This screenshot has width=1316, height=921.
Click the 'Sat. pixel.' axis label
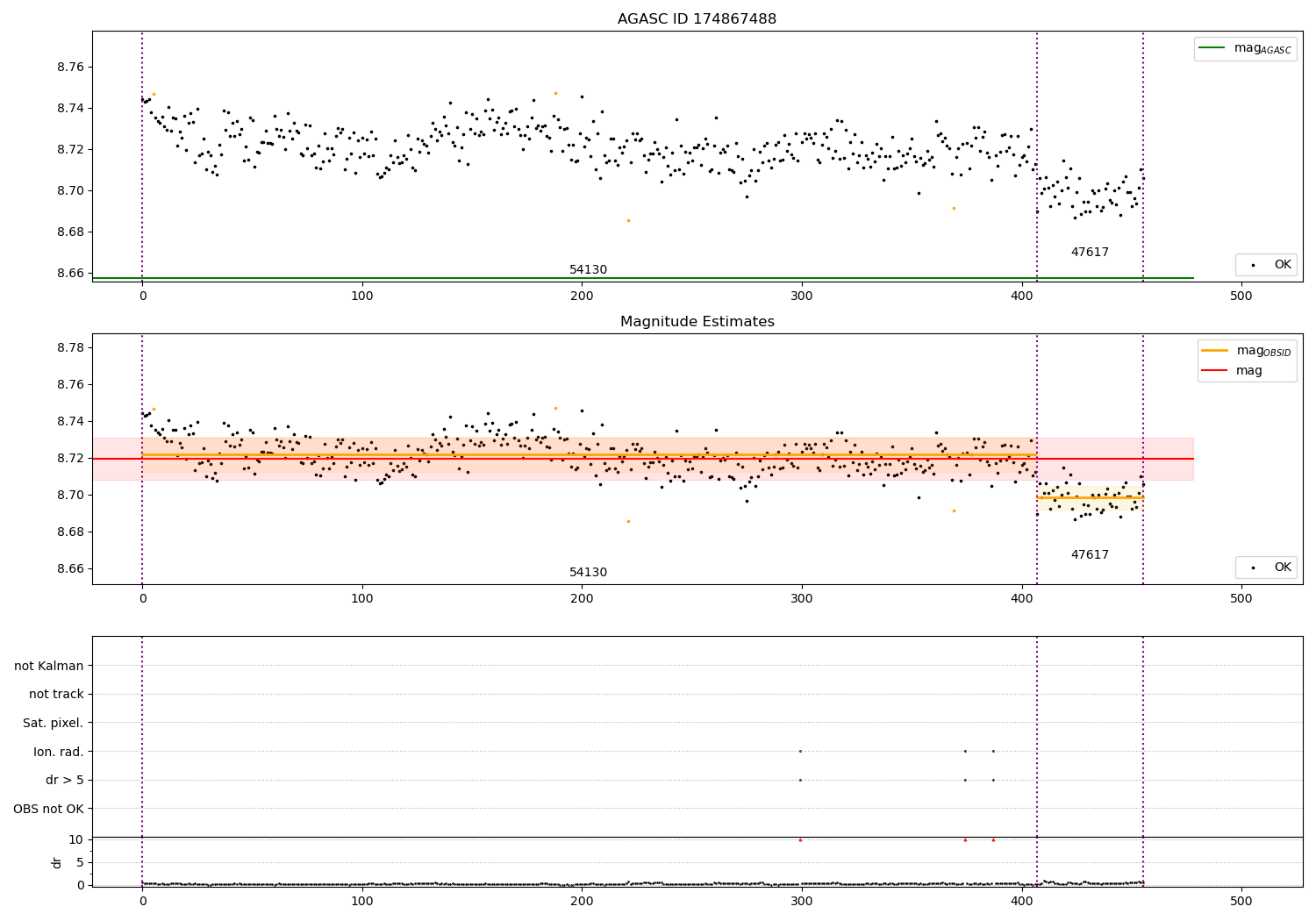[x=54, y=723]
